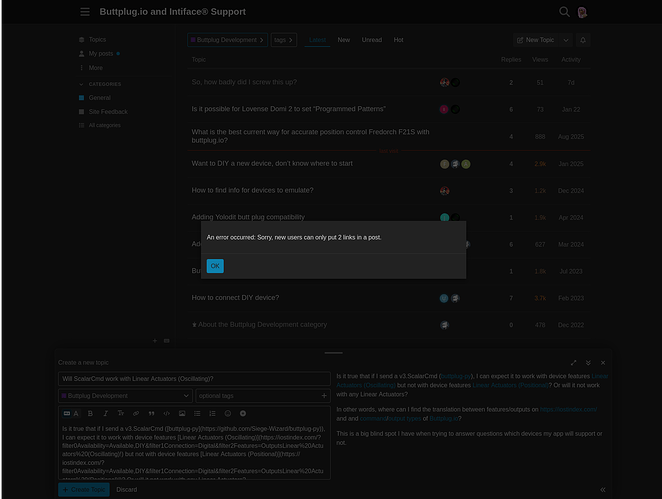Click OK in the error dialog

[215, 266]
